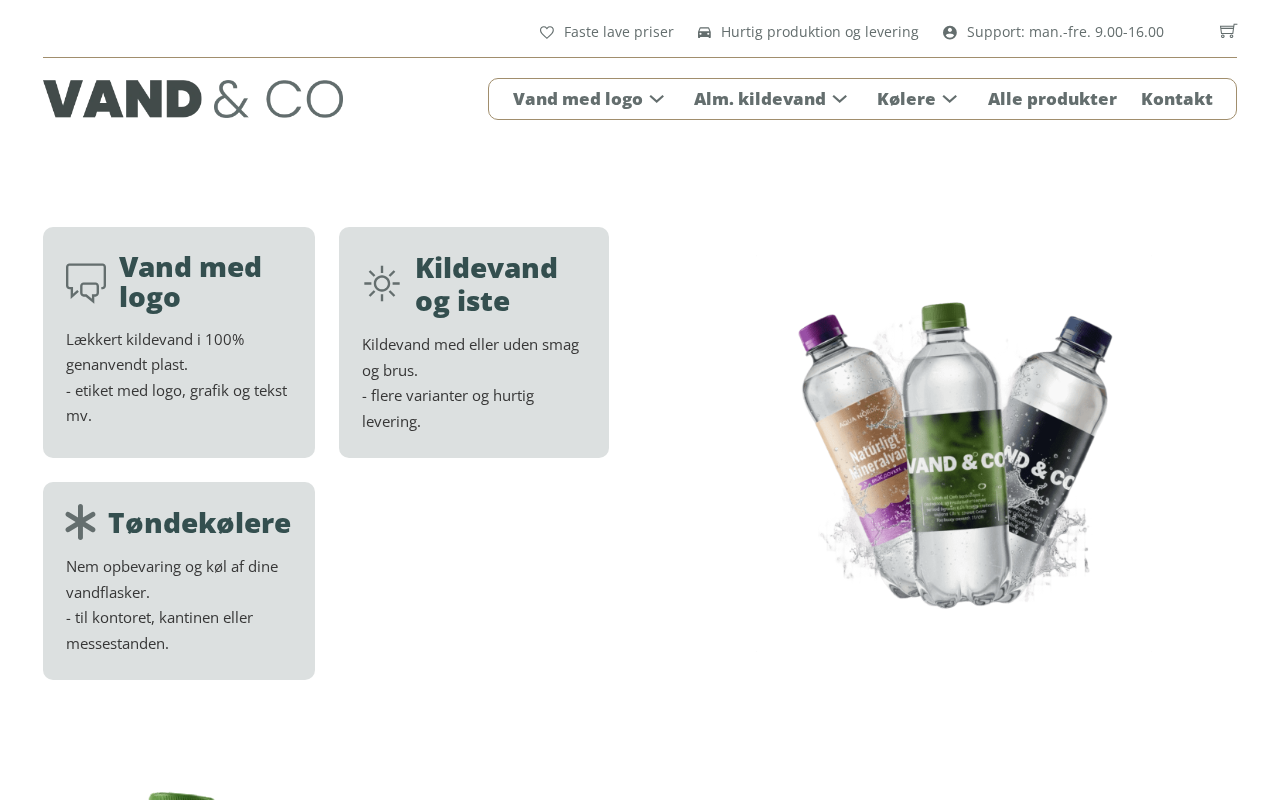Expand the Kølere menu chevron
This screenshot has height=800, width=1280.
(x=950, y=99)
